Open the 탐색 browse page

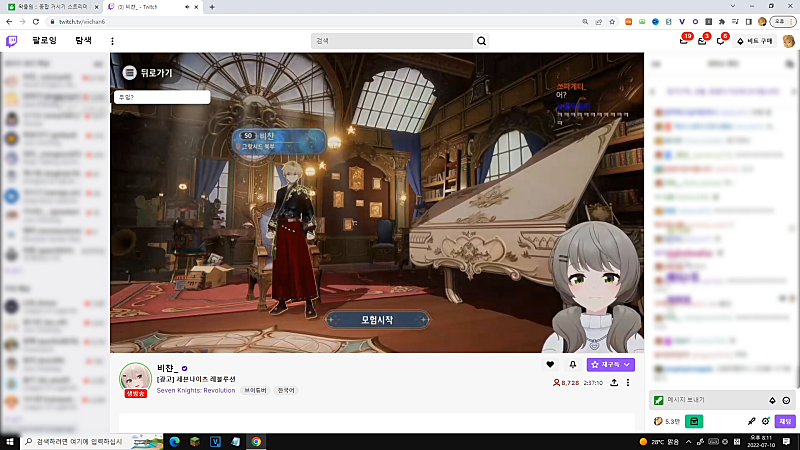coord(83,40)
